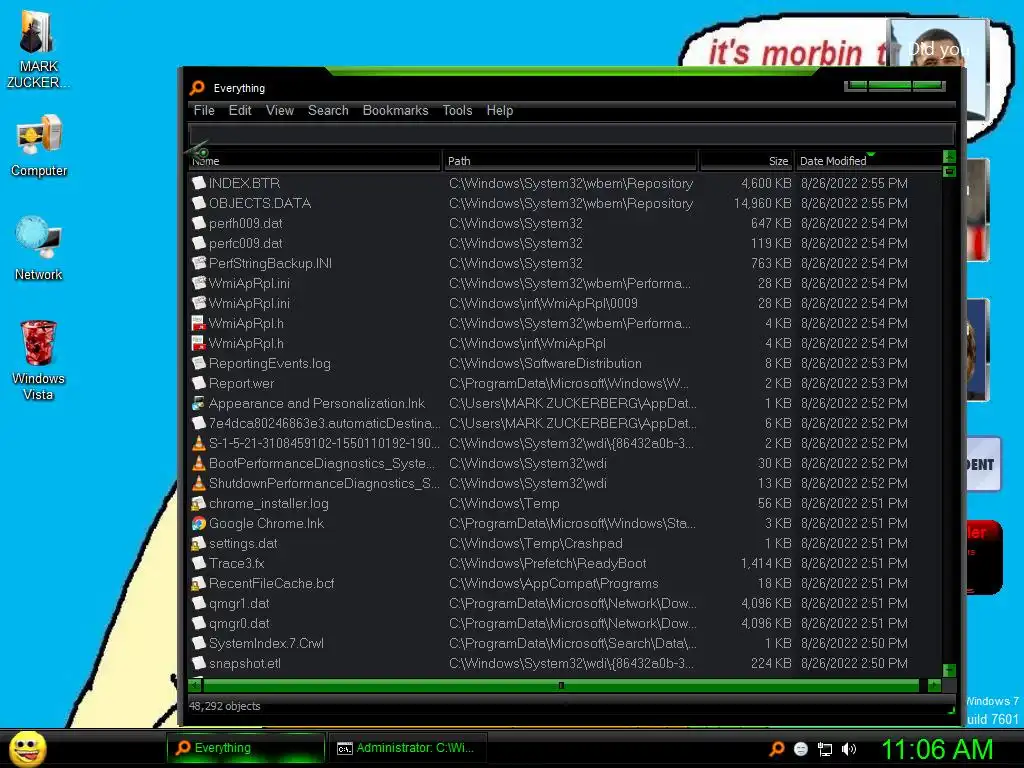Click horizontal scrollbar left arrow
This screenshot has width=1024, height=768.
[x=195, y=686]
